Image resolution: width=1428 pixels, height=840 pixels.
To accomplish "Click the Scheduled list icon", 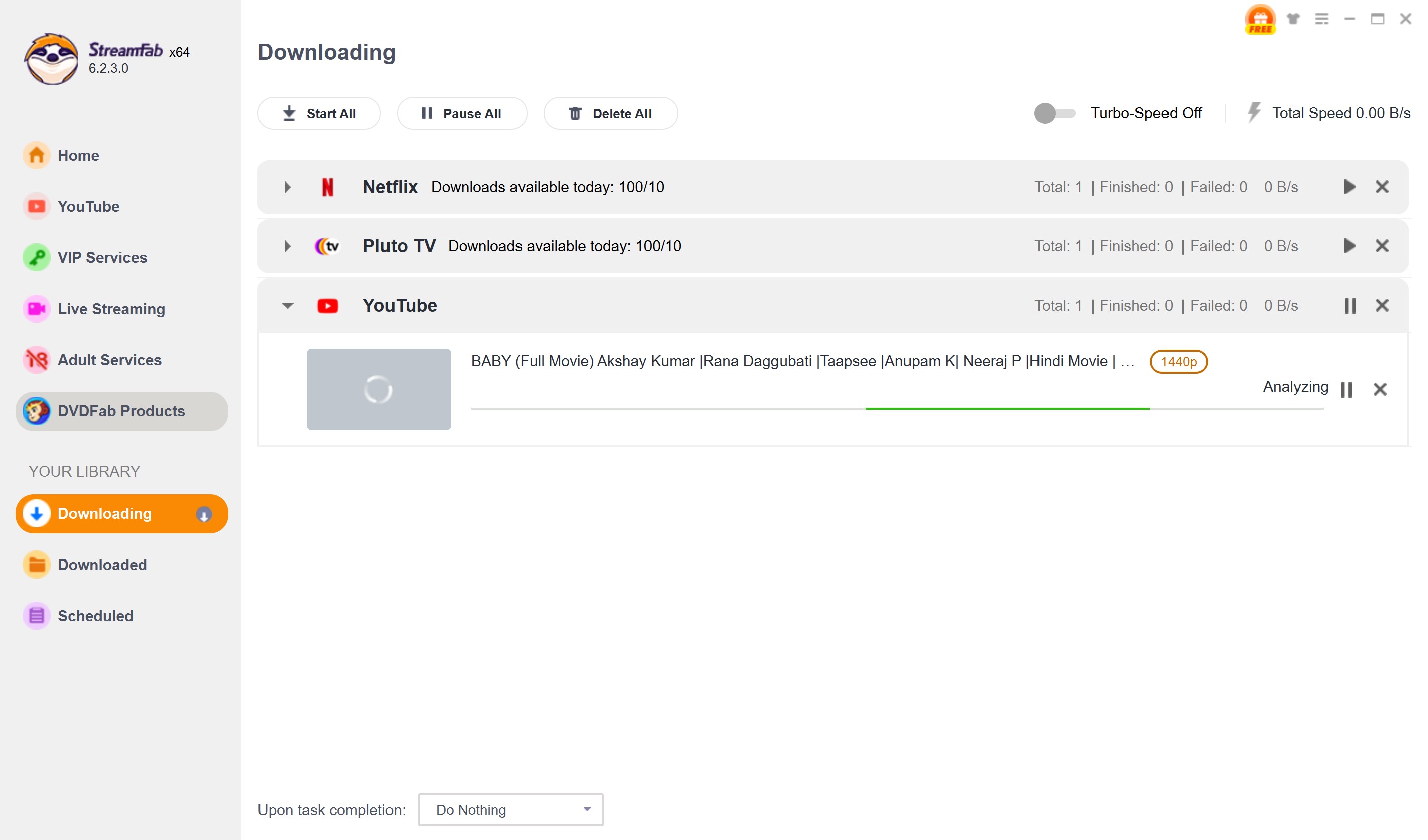I will pyautogui.click(x=37, y=616).
